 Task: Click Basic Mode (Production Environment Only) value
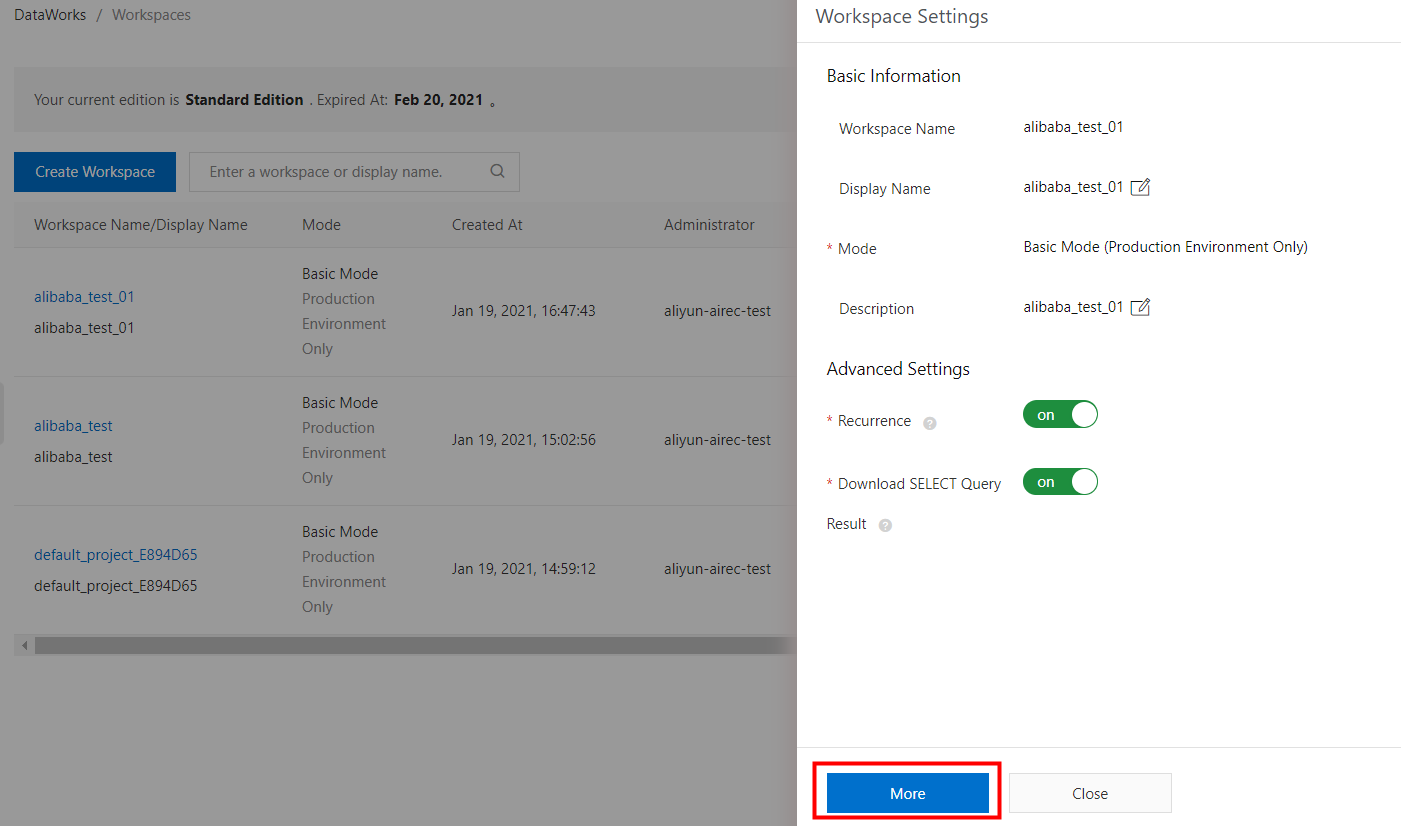tap(1165, 247)
